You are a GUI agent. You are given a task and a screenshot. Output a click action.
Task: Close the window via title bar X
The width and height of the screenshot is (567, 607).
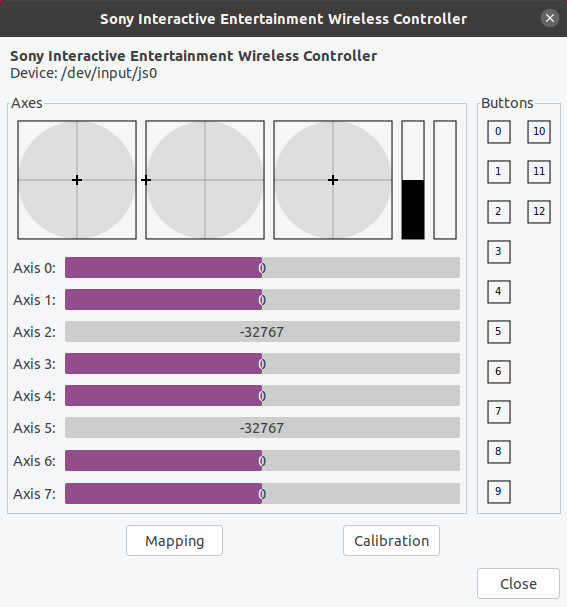(550, 18)
